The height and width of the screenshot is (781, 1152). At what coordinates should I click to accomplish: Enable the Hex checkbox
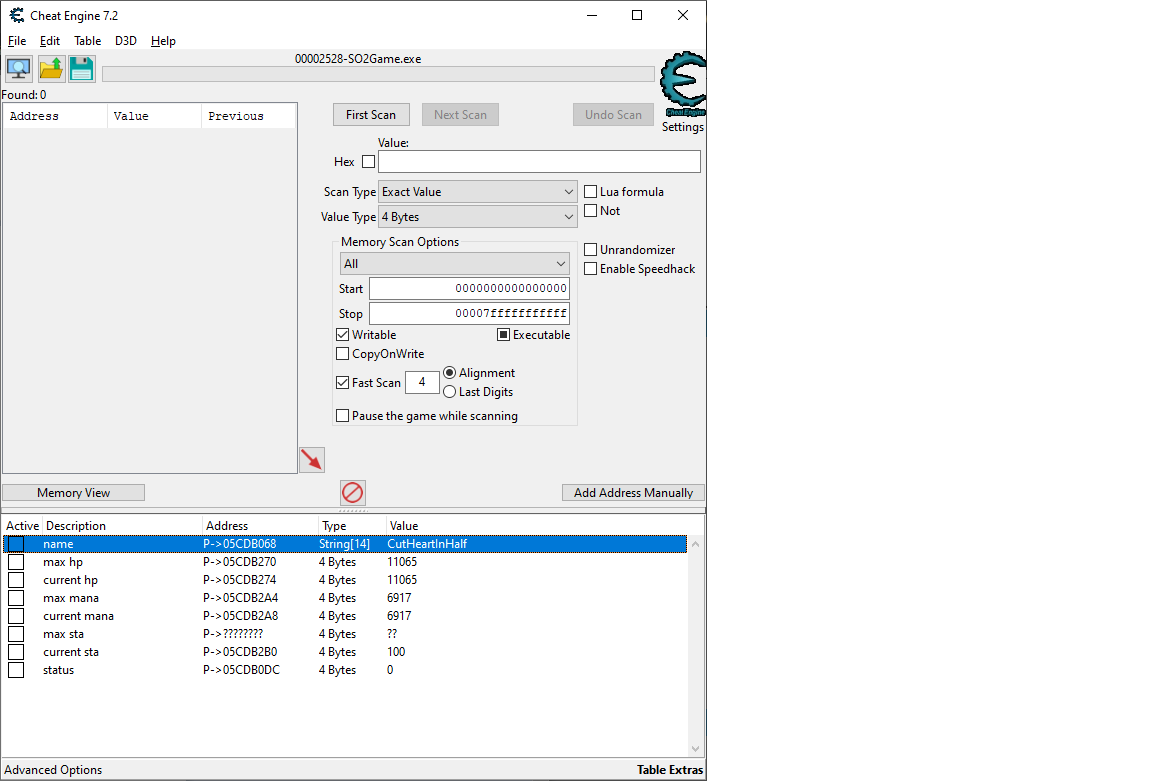368,162
